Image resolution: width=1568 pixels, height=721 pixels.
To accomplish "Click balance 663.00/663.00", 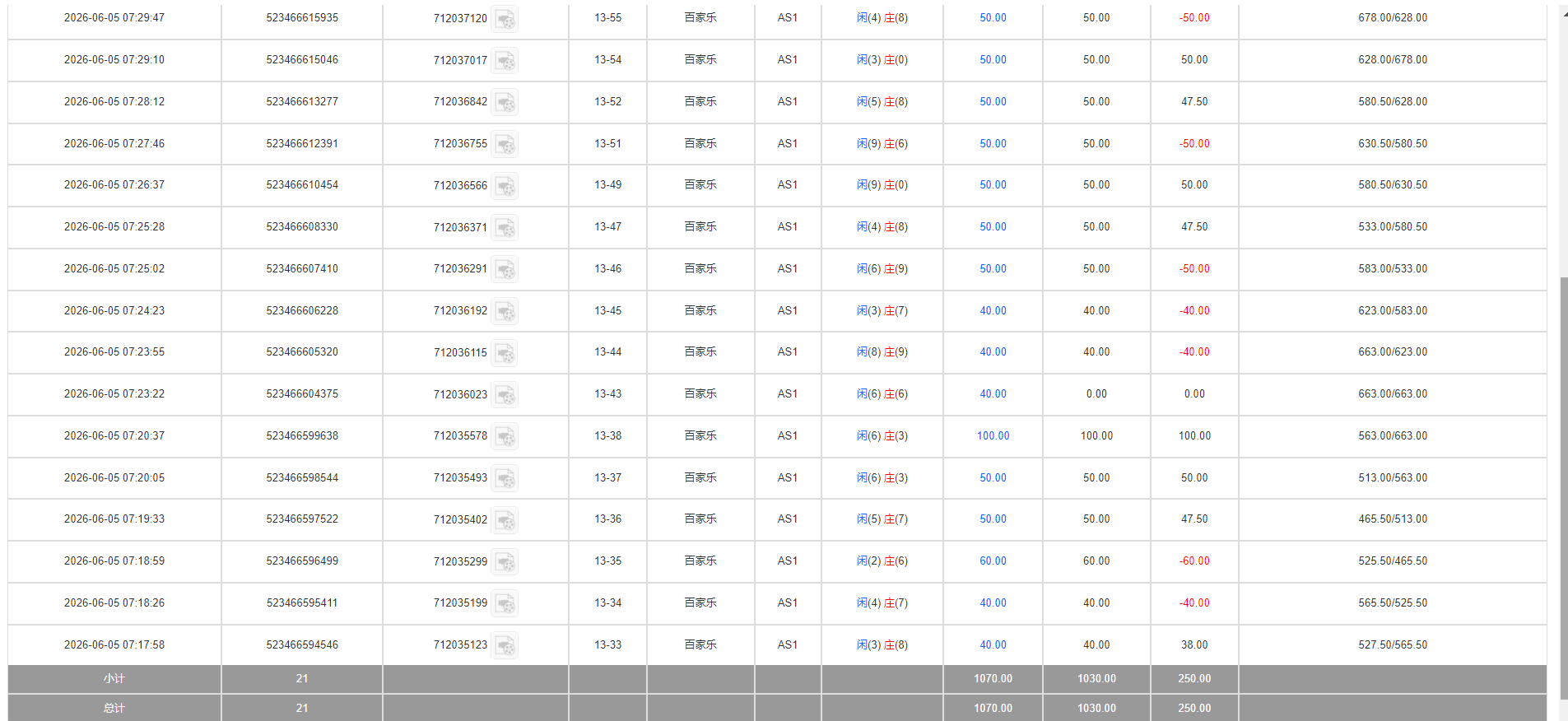I will pos(1393,393).
